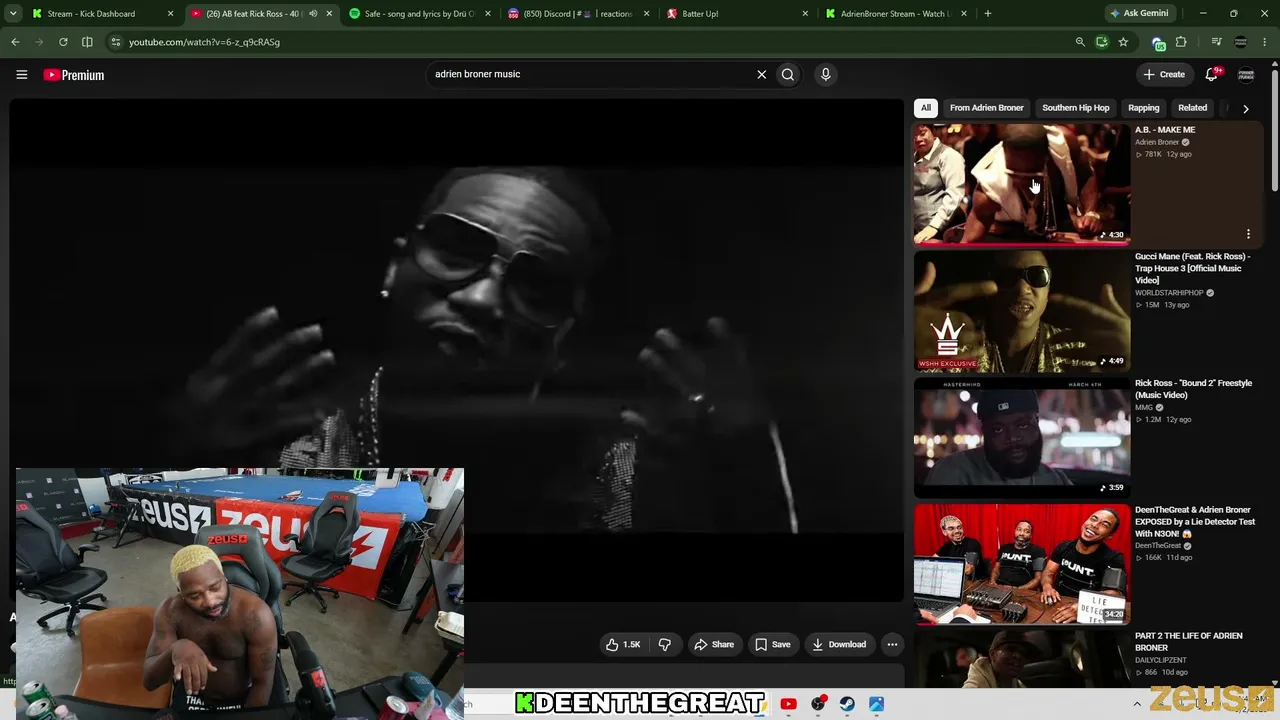This screenshot has height=720, width=1280.
Task: Click the search field with adrien broner music
Action: click(590, 74)
